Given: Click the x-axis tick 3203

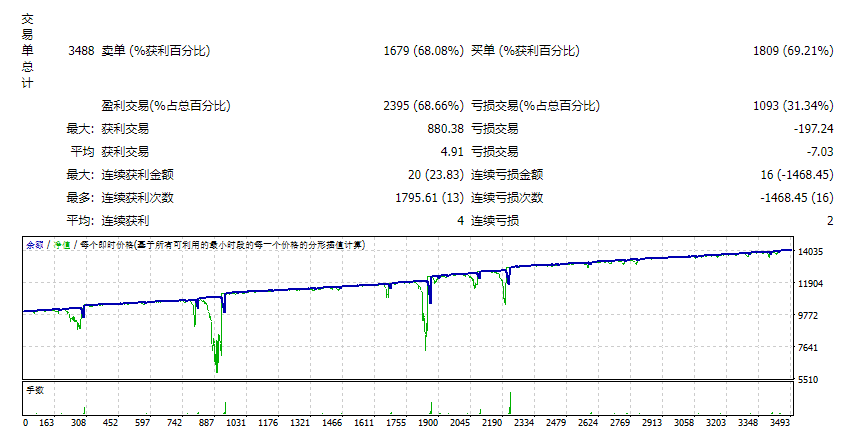Looking at the screenshot, I should (716, 422).
